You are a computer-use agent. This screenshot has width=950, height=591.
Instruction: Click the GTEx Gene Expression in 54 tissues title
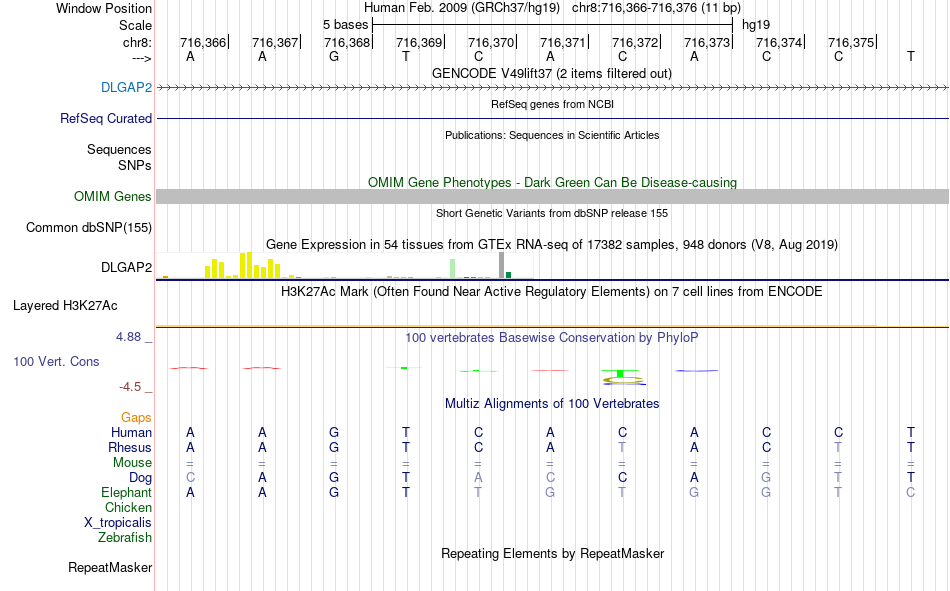point(552,244)
